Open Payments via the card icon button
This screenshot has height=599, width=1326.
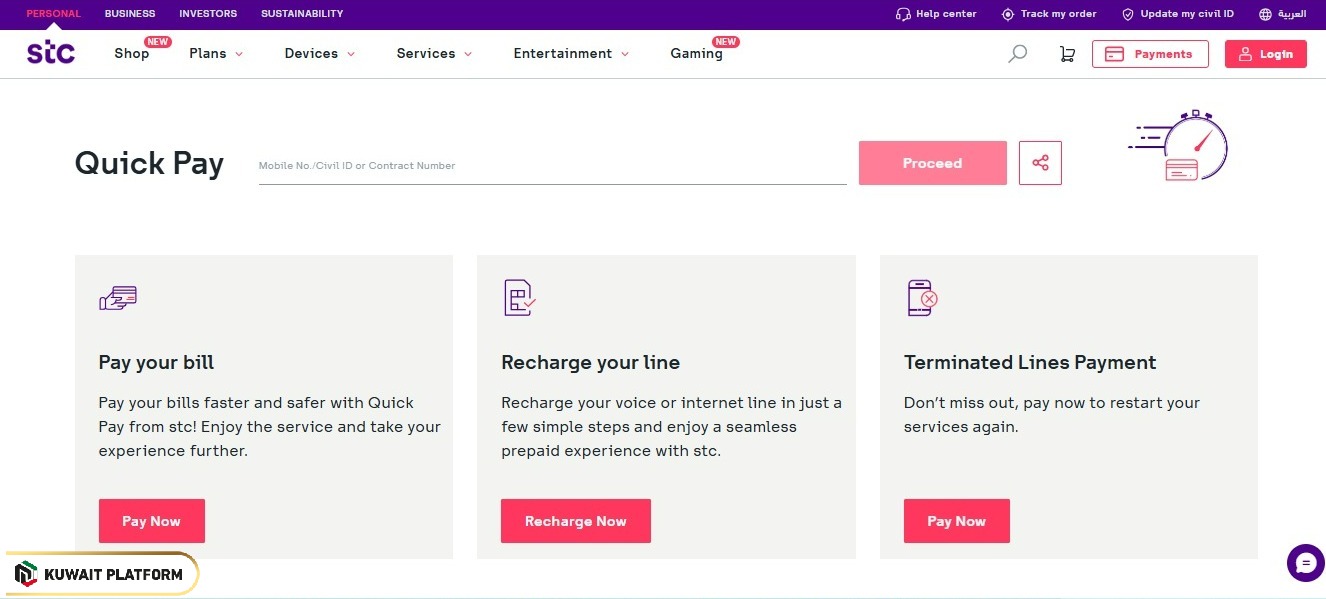(1150, 53)
